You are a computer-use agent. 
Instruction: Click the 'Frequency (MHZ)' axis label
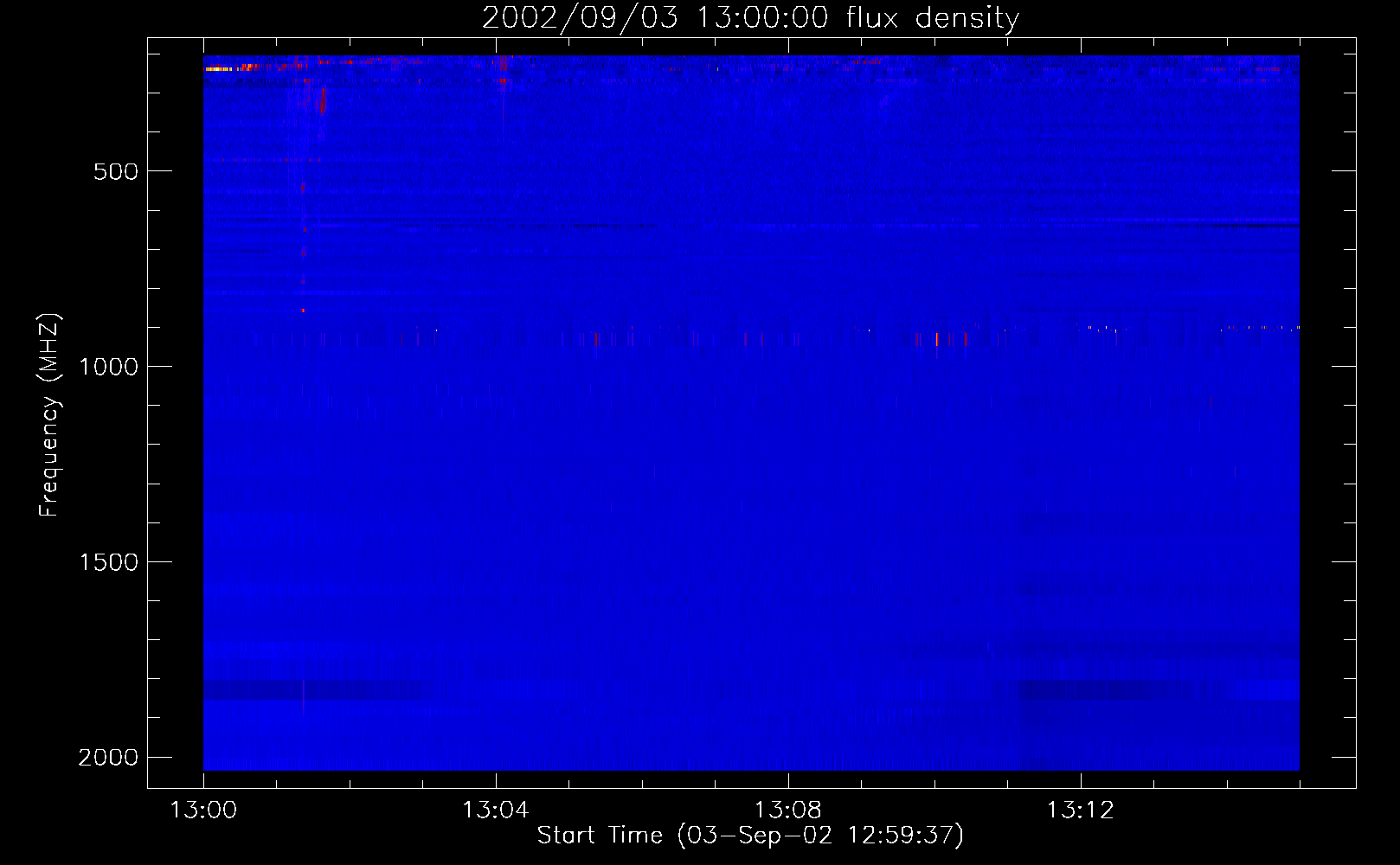[50, 415]
